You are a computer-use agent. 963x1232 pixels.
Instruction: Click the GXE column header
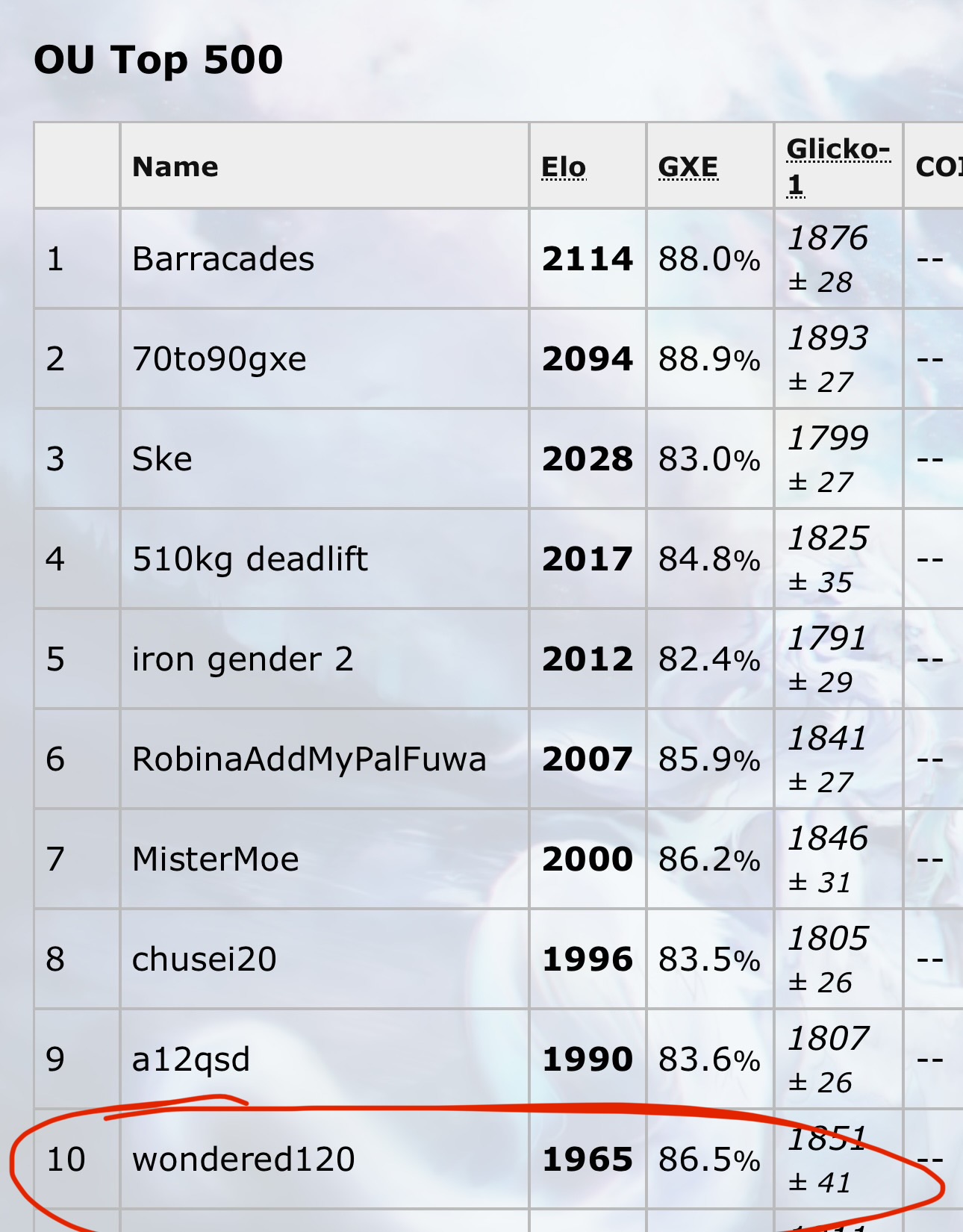click(x=688, y=167)
